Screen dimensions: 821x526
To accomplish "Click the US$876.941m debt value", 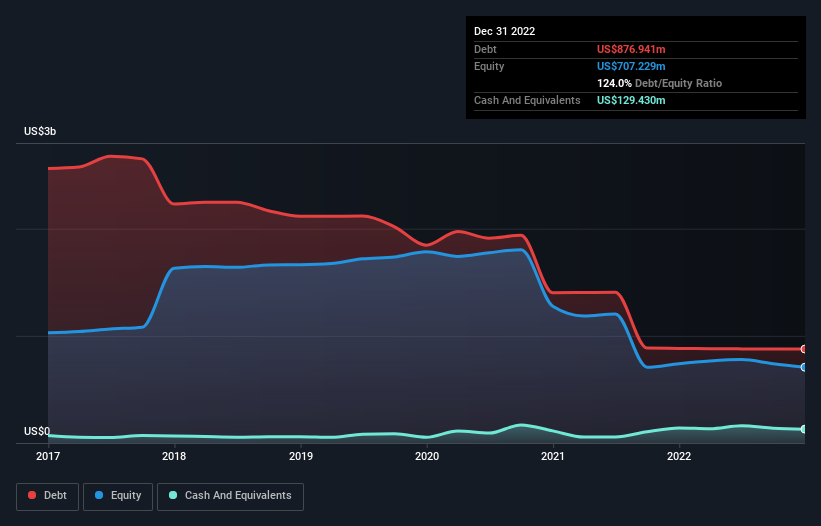I will click(x=631, y=49).
